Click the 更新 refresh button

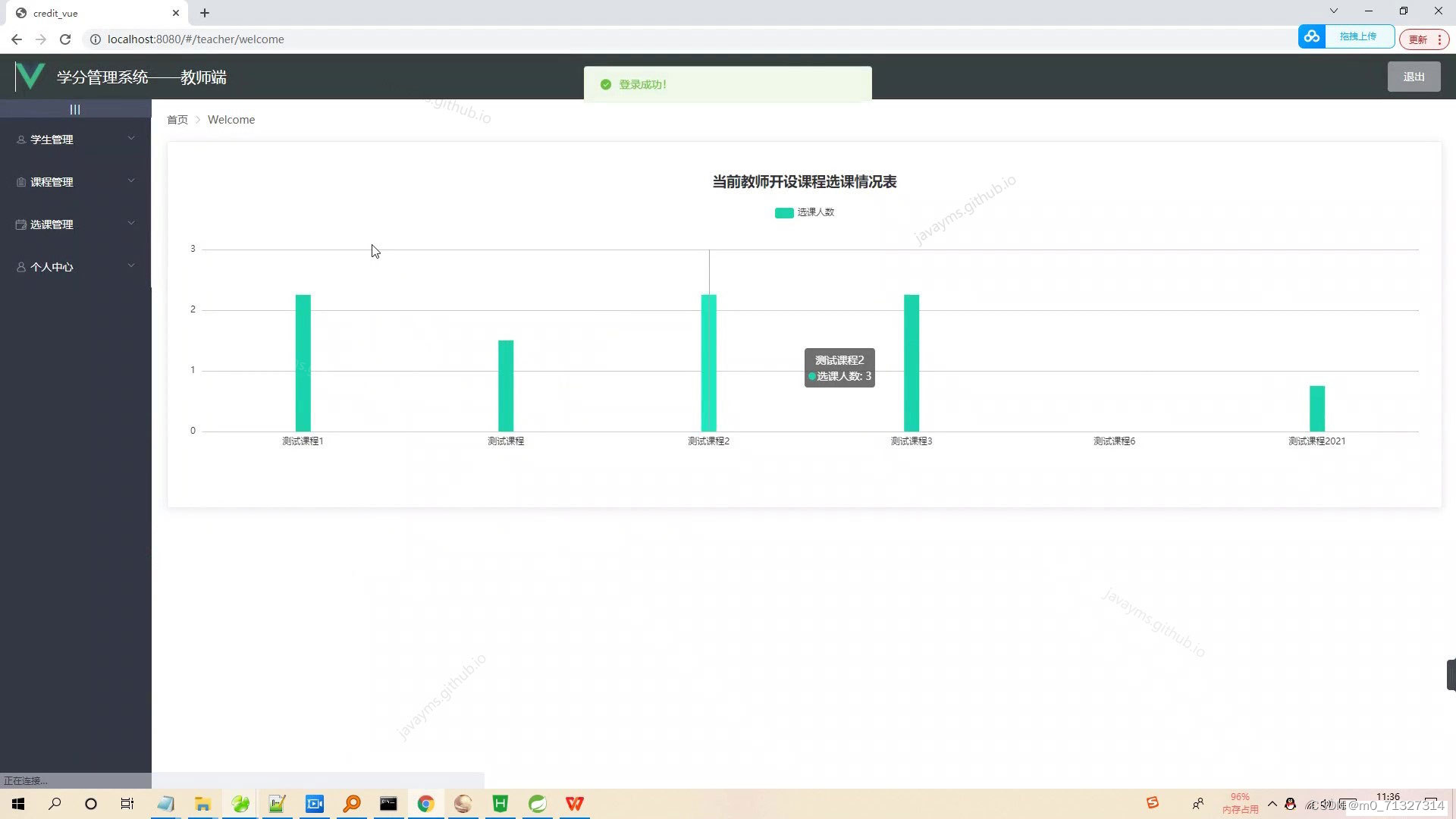[x=1419, y=39]
